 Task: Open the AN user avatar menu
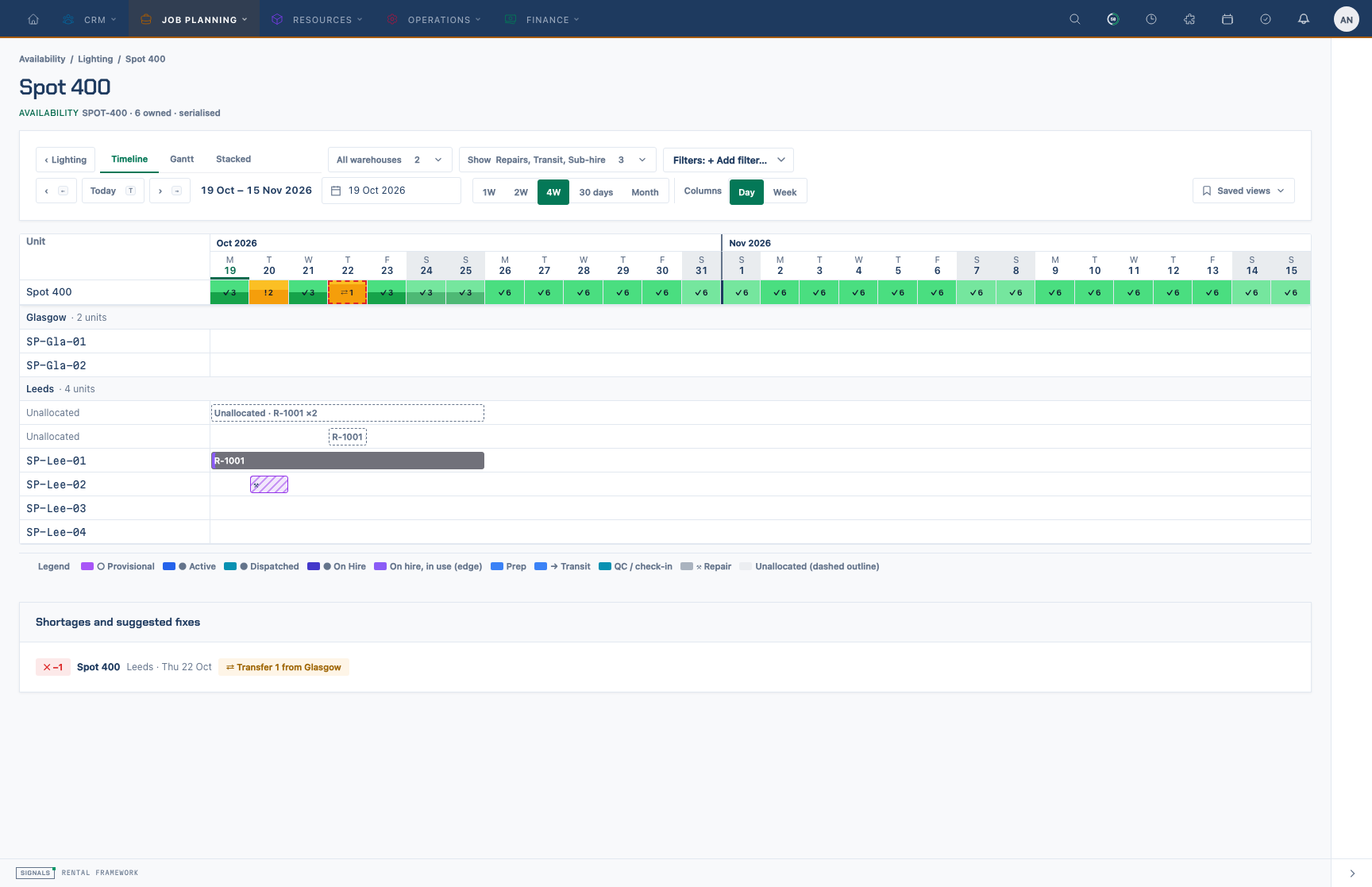(x=1347, y=20)
